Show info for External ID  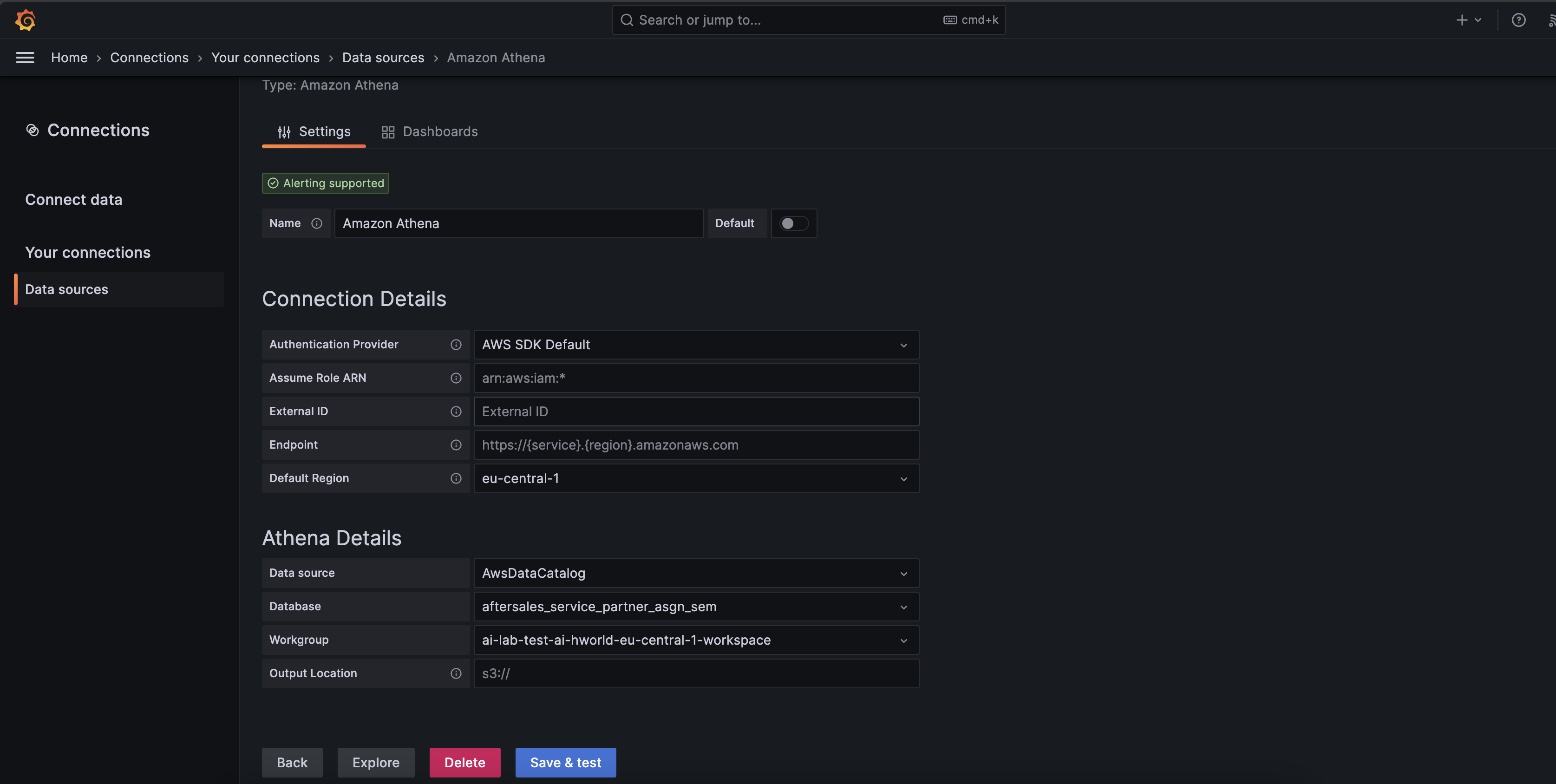coord(456,412)
